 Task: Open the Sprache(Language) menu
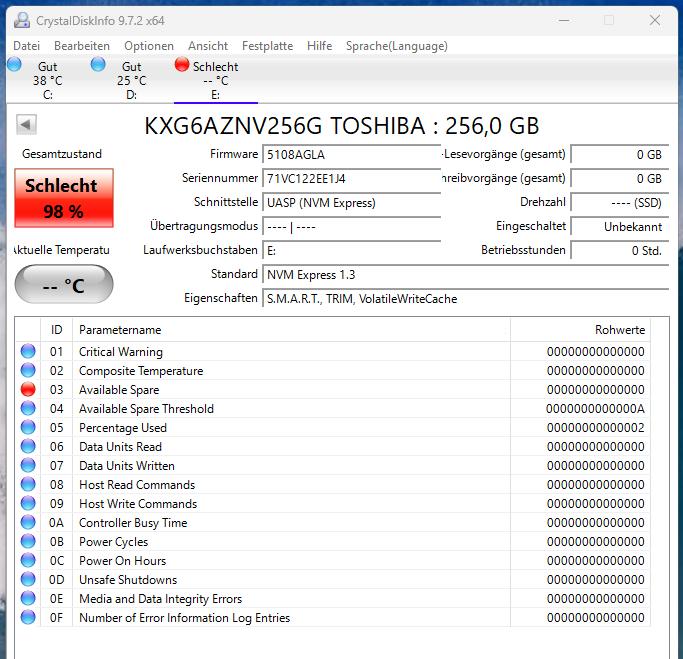[x=397, y=46]
